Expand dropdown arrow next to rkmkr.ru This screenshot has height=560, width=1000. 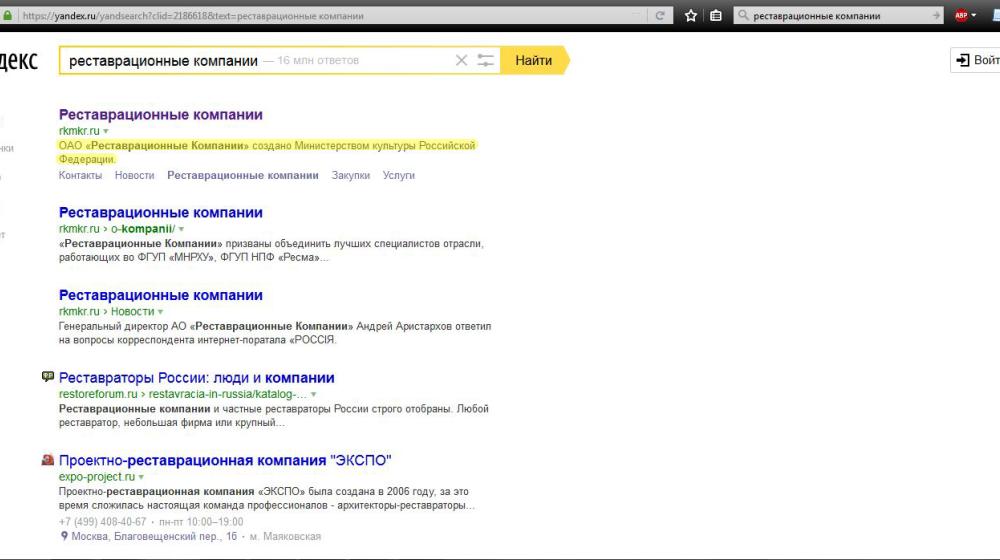(106, 131)
